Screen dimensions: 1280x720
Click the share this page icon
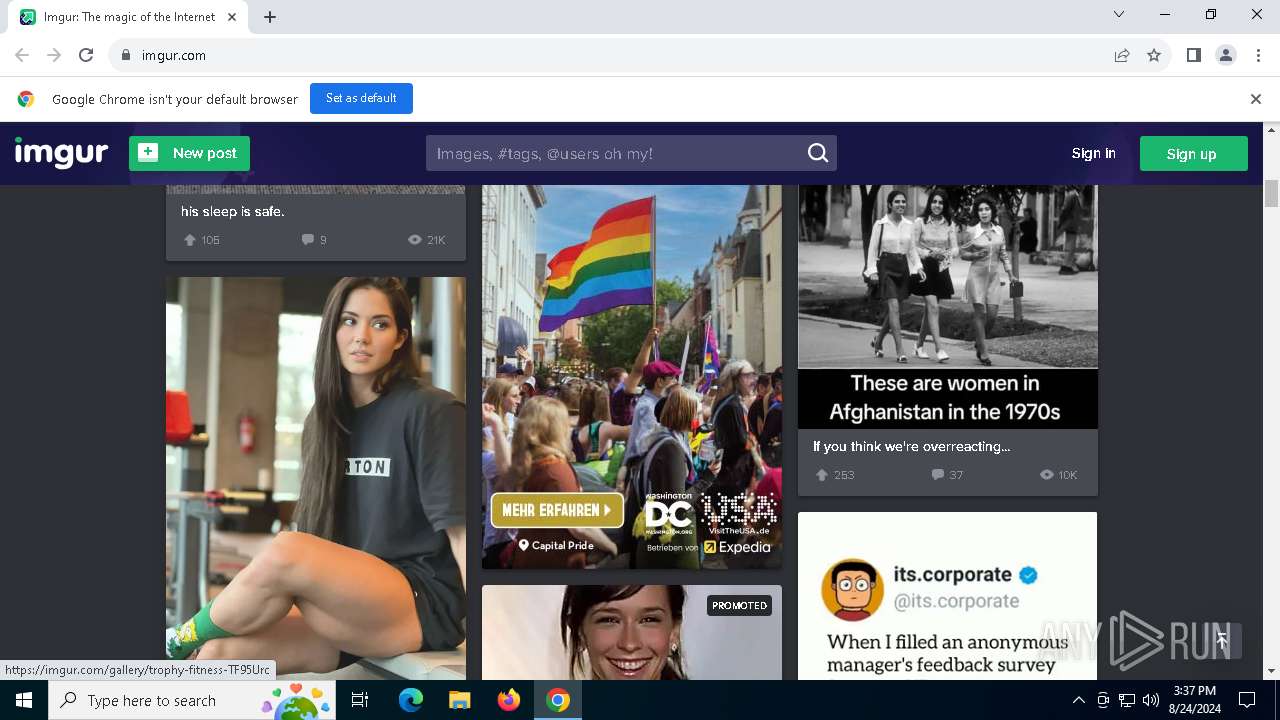(x=1122, y=55)
